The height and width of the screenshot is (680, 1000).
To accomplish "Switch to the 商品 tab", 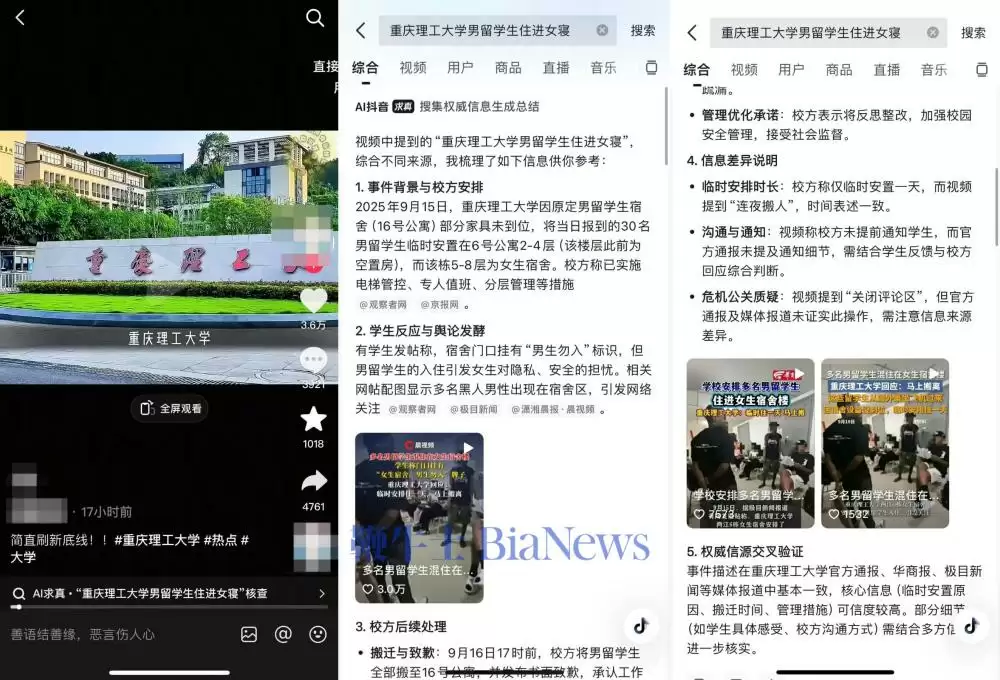I will pos(508,67).
